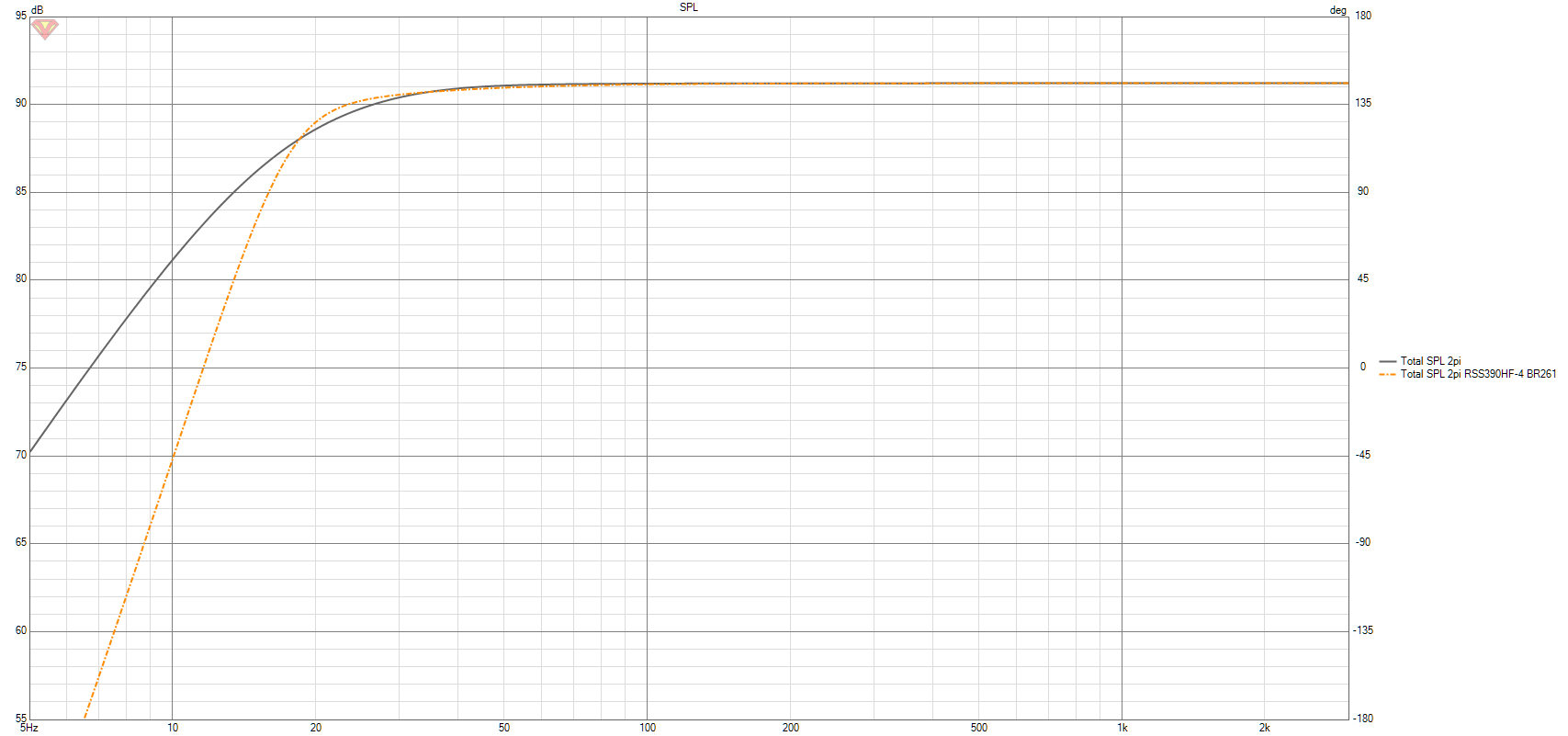1568x736 pixels.
Task: Click the VituixCAD logo watermark icon
Action: (44, 28)
